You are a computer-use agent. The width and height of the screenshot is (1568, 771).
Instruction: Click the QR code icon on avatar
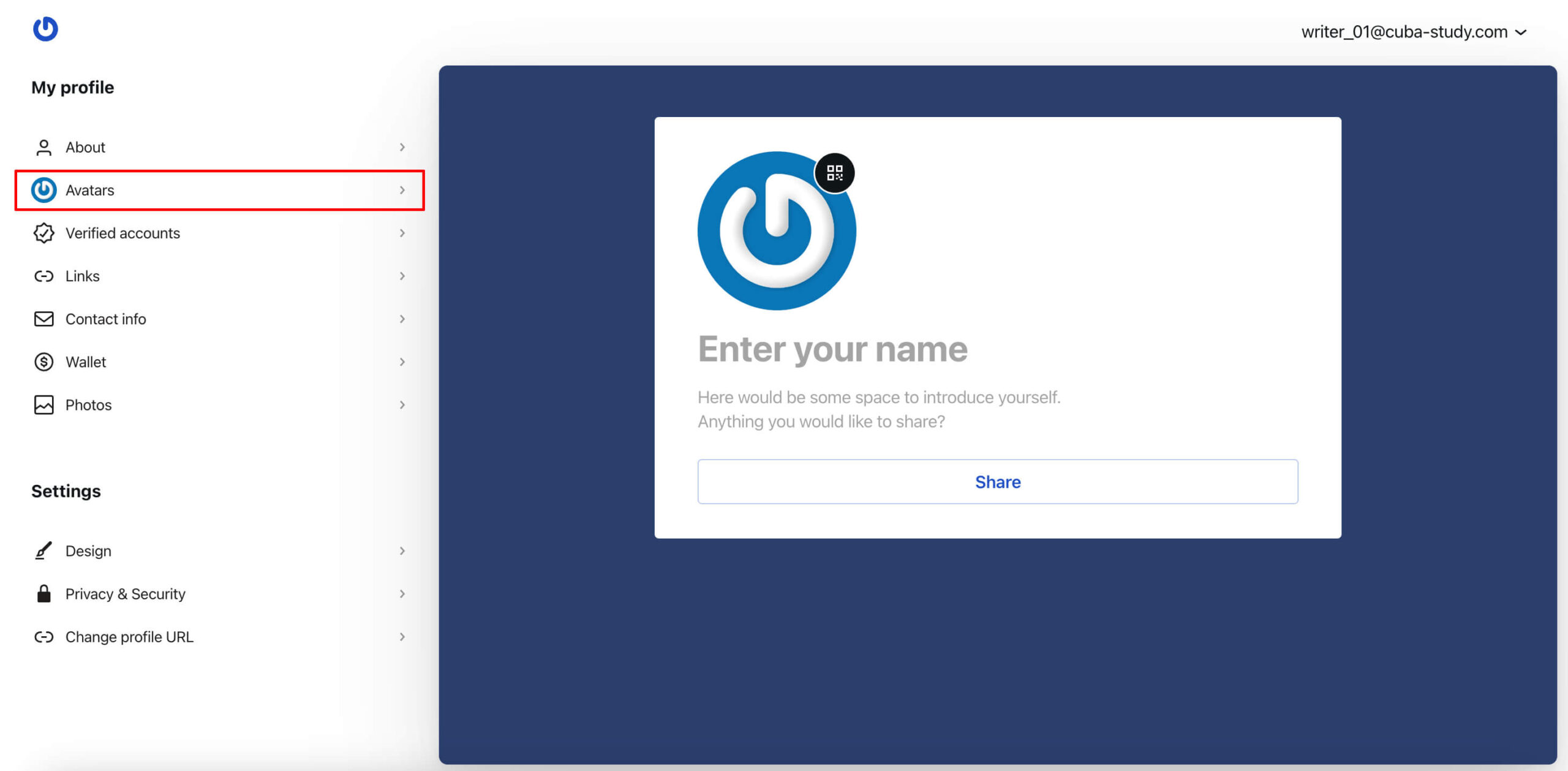(x=835, y=173)
